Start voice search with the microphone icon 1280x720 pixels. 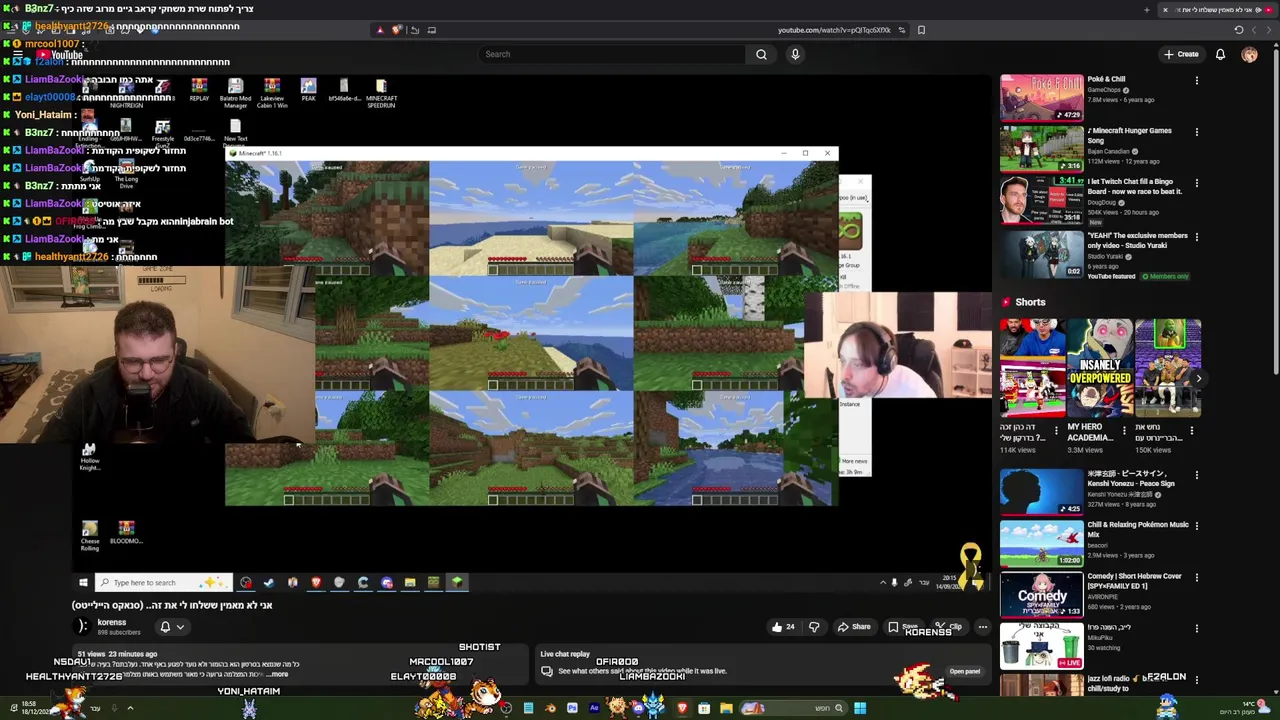pos(795,54)
